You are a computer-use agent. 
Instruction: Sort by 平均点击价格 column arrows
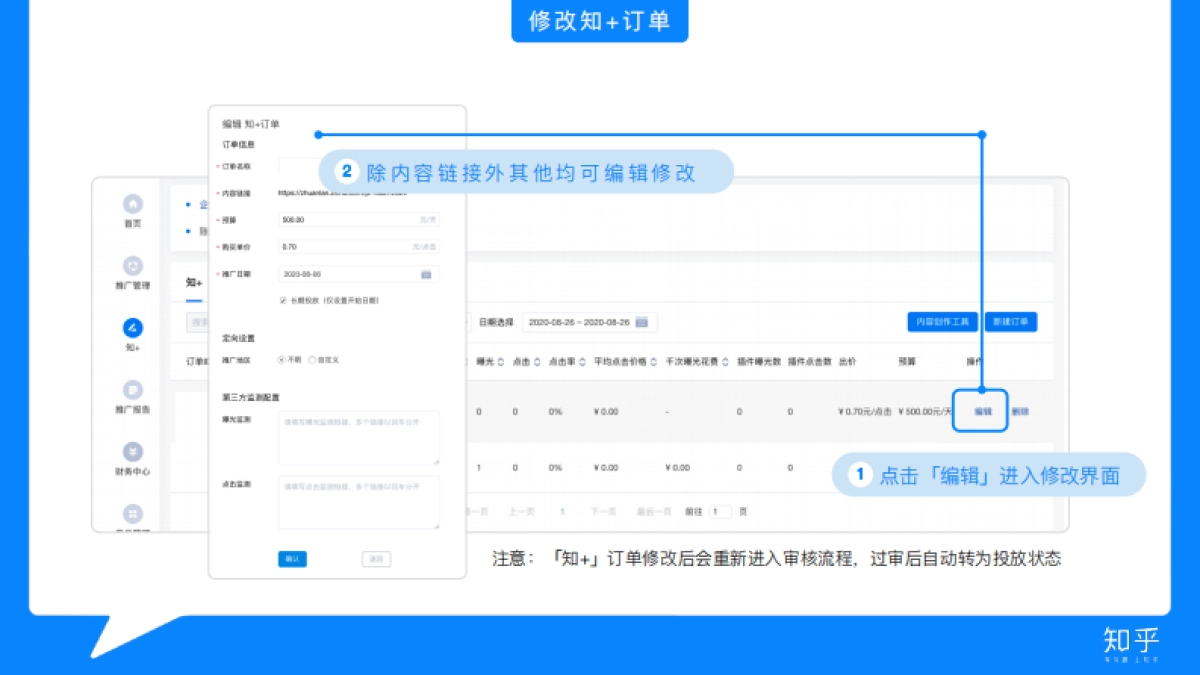[651, 361]
